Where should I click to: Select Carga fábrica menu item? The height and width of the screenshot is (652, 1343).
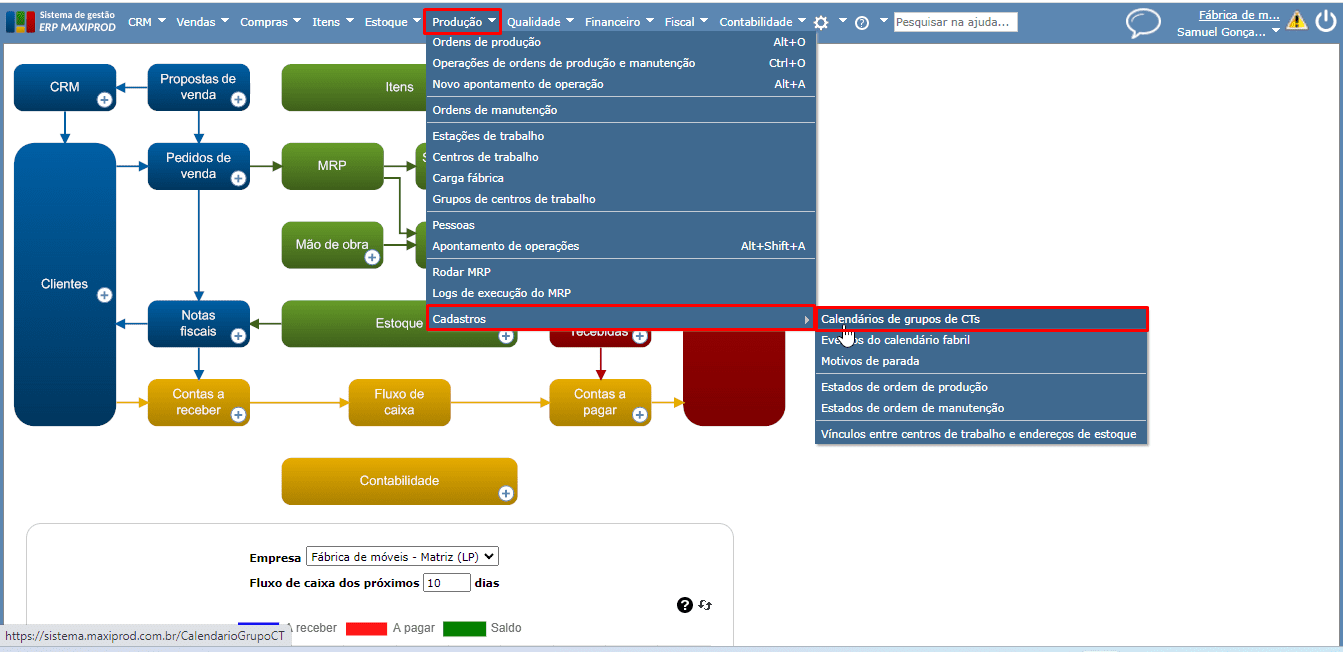point(621,178)
